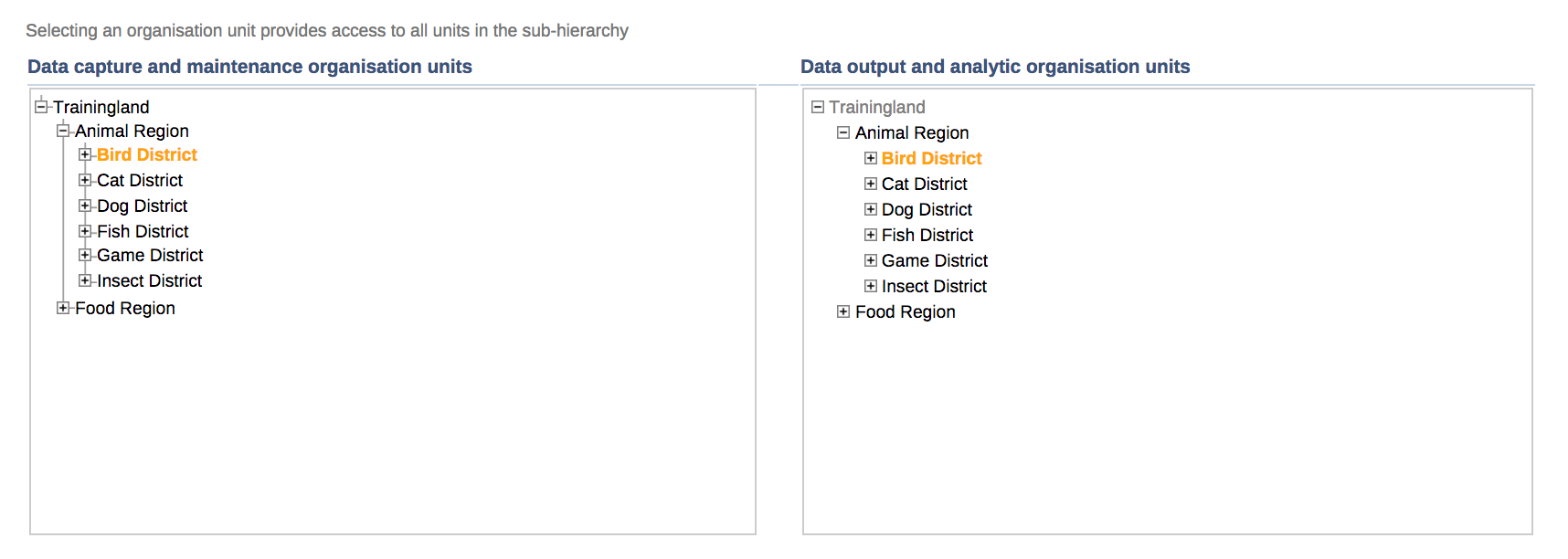
Task: Collapse Trainingland in data output tree
Action: click(x=818, y=107)
